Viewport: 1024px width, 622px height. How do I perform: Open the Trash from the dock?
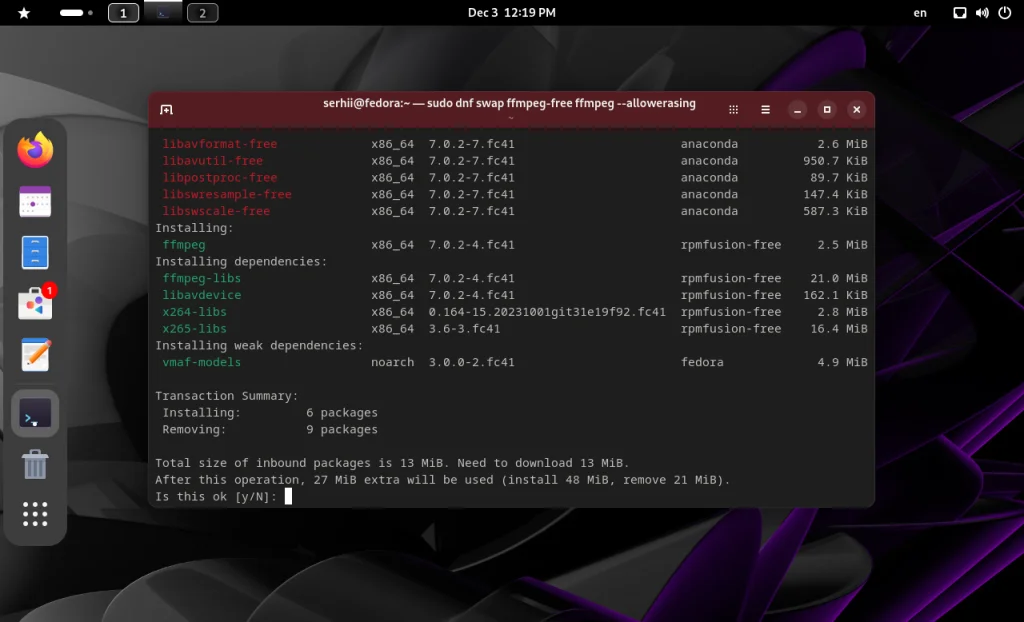35,464
